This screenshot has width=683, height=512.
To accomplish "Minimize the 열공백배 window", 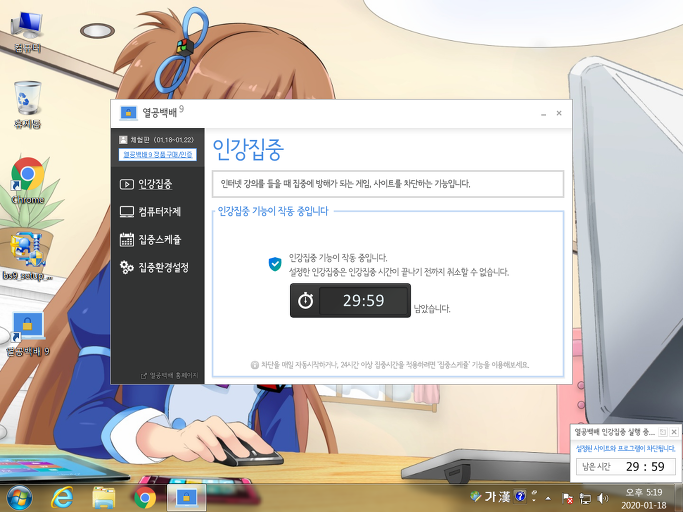I will [x=544, y=113].
